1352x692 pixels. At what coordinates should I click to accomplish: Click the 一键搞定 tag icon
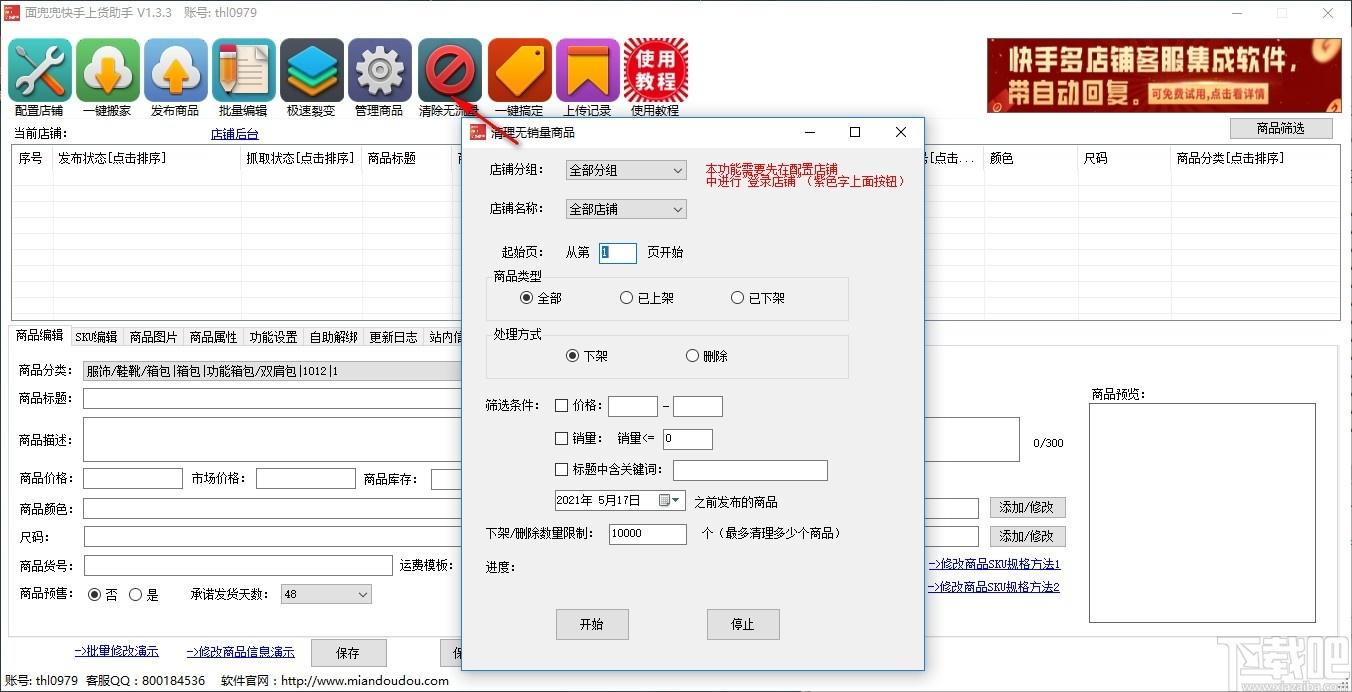520,71
